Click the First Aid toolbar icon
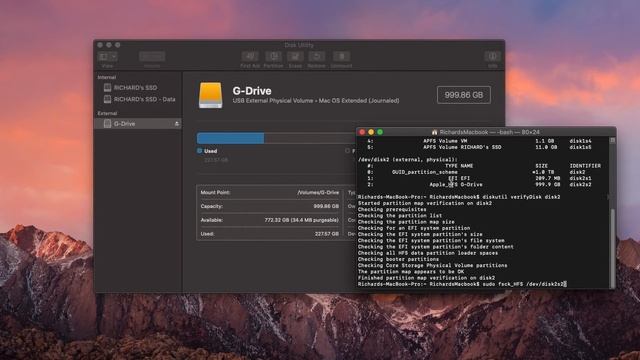Screen dimensions: 640x360 pyautogui.click(x=250, y=56)
